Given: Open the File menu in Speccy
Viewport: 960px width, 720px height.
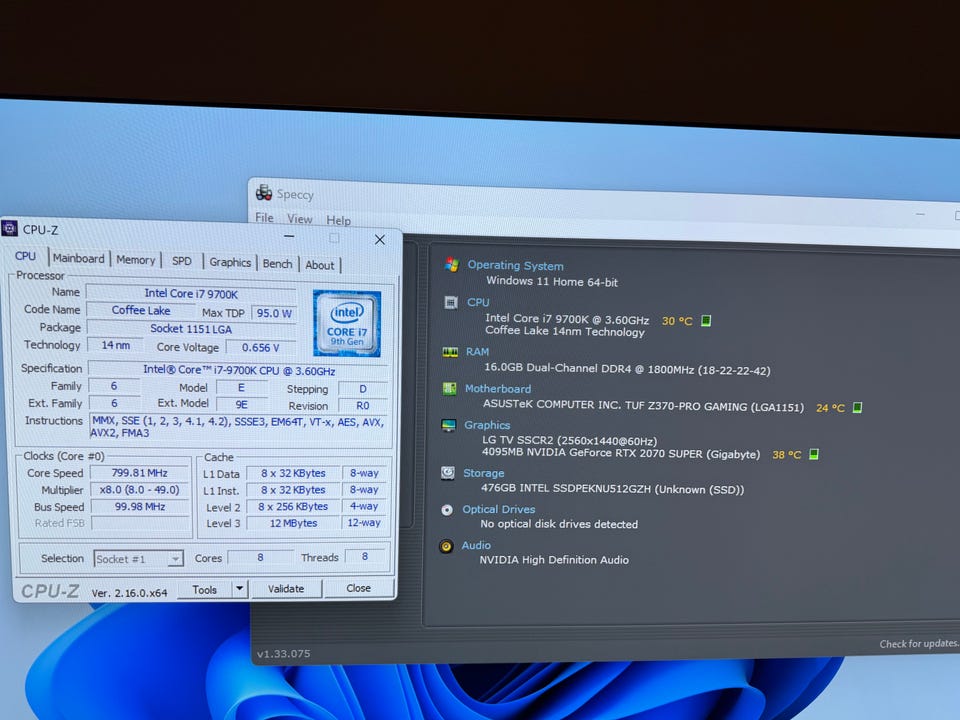Looking at the screenshot, I should [264, 217].
